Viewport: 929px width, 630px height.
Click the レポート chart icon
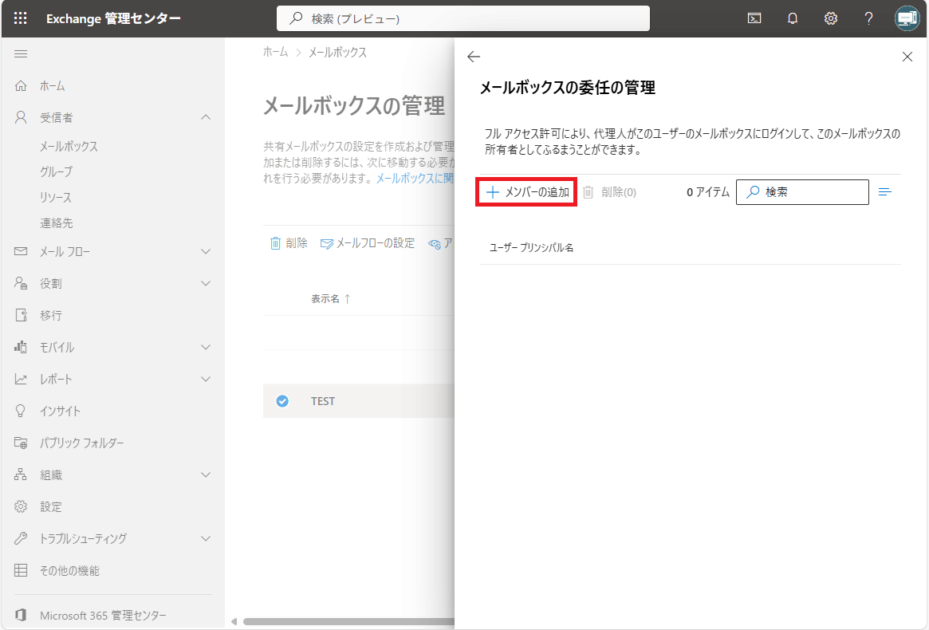tap(21, 379)
